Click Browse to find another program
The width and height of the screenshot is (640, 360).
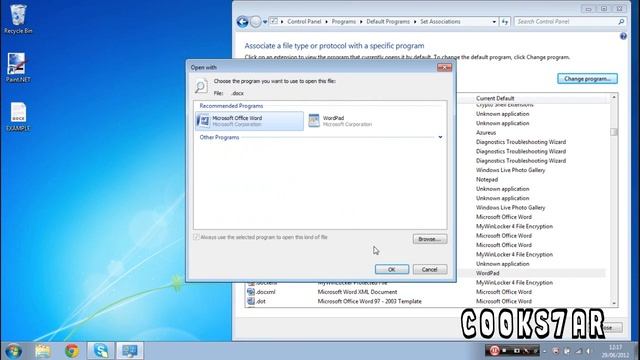point(430,239)
